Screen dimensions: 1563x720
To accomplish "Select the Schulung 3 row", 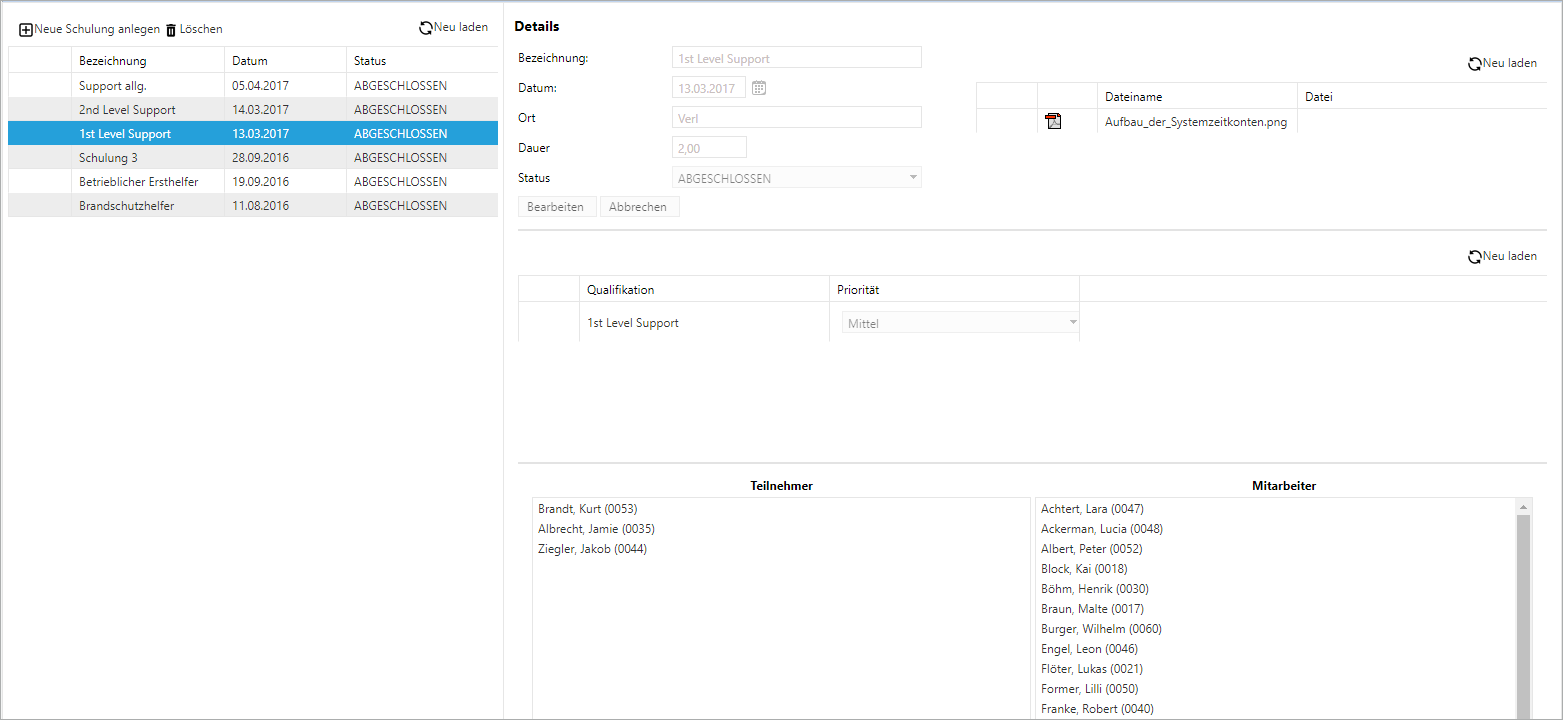I will [253, 158].
